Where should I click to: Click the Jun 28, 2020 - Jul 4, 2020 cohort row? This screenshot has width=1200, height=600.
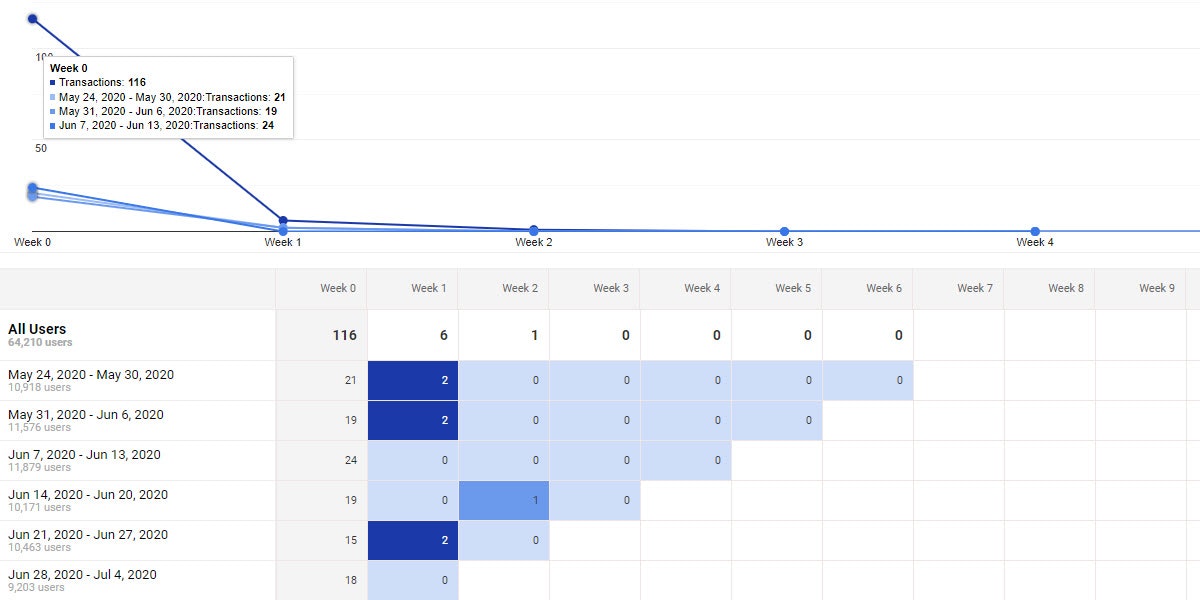[82, 575]
